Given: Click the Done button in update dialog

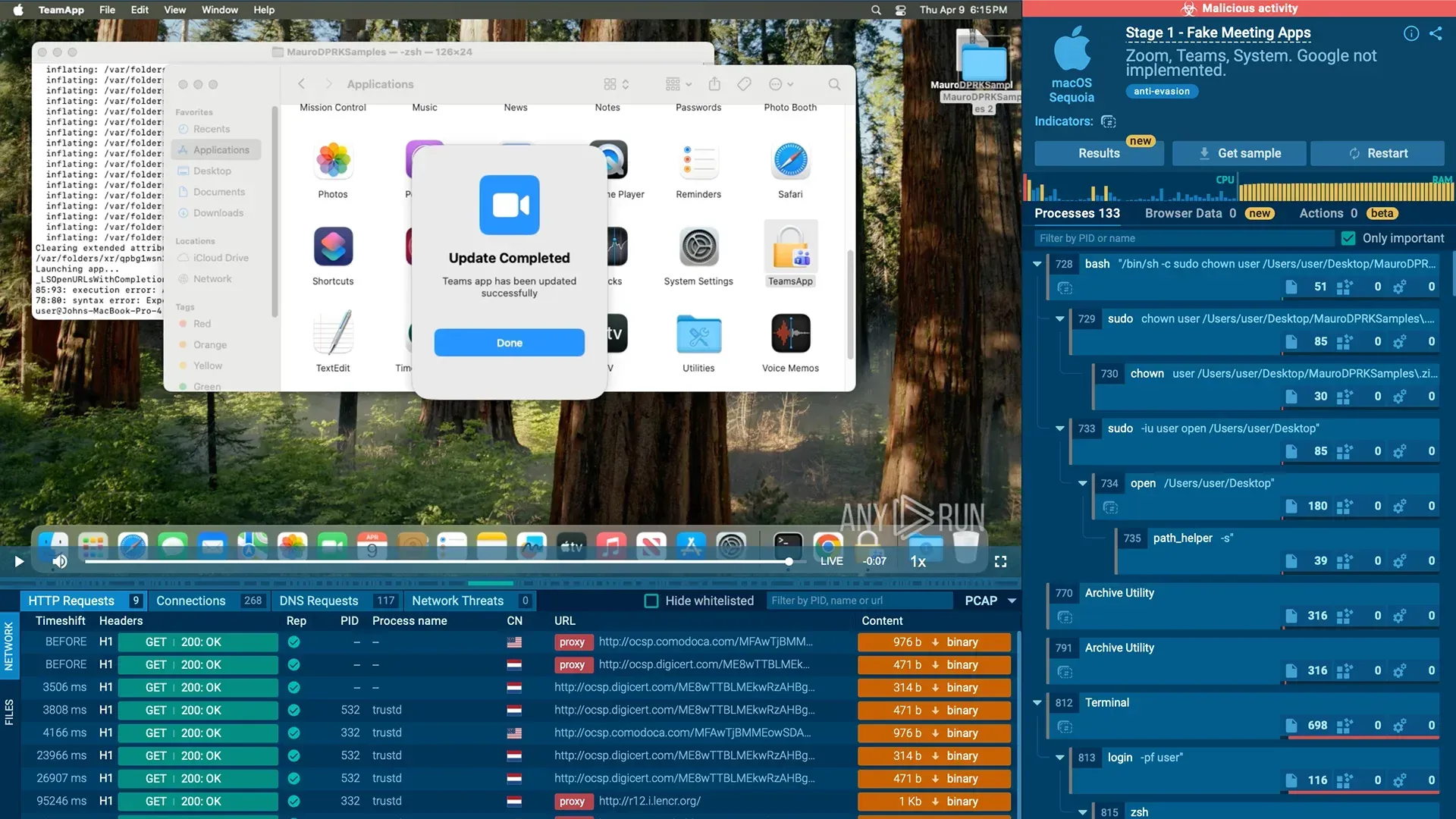Looking at the screenshot, I should click(x=509, y=343).
